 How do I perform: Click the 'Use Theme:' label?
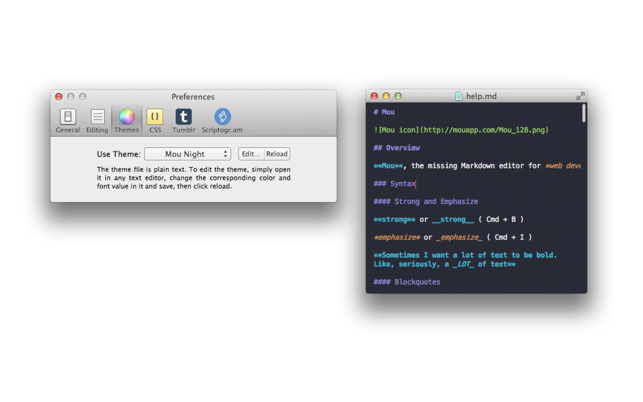tap(119, 154)
